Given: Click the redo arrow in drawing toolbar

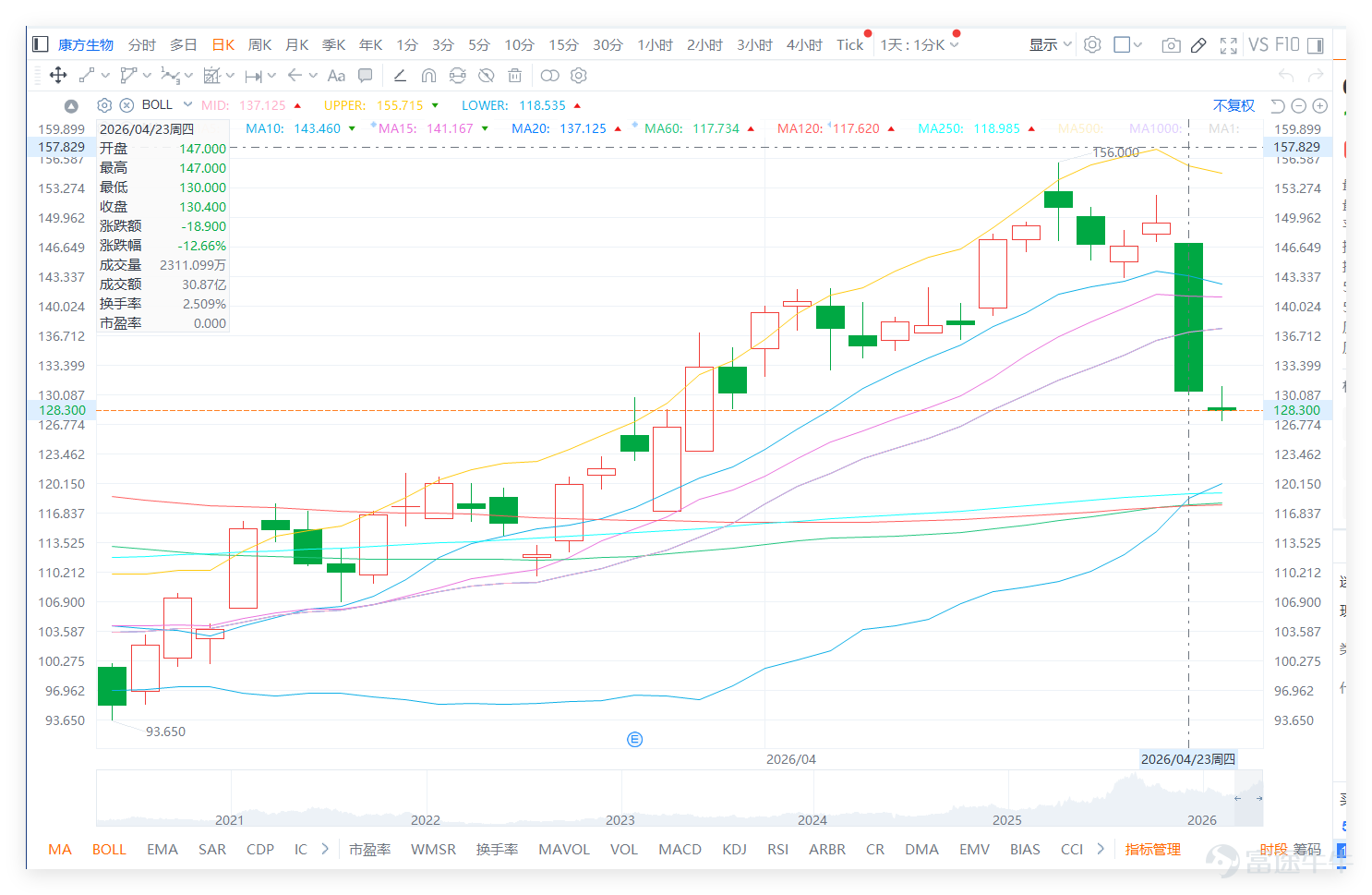Looking at the screenshot, I should (1317, 76).
